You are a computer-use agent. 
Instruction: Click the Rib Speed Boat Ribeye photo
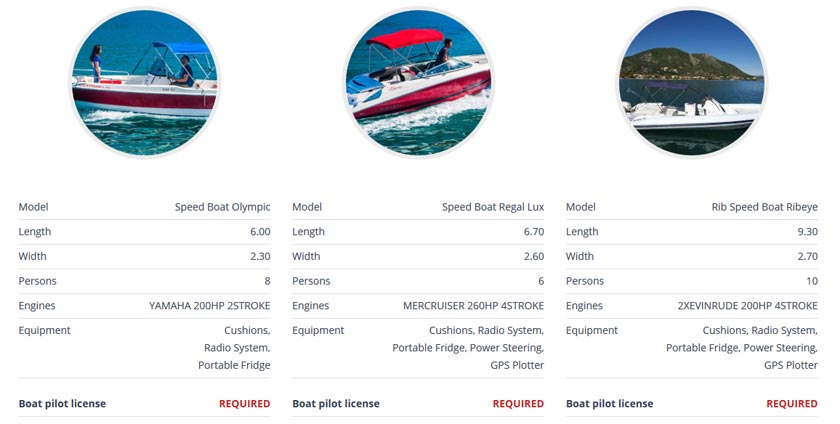[691, 83]
